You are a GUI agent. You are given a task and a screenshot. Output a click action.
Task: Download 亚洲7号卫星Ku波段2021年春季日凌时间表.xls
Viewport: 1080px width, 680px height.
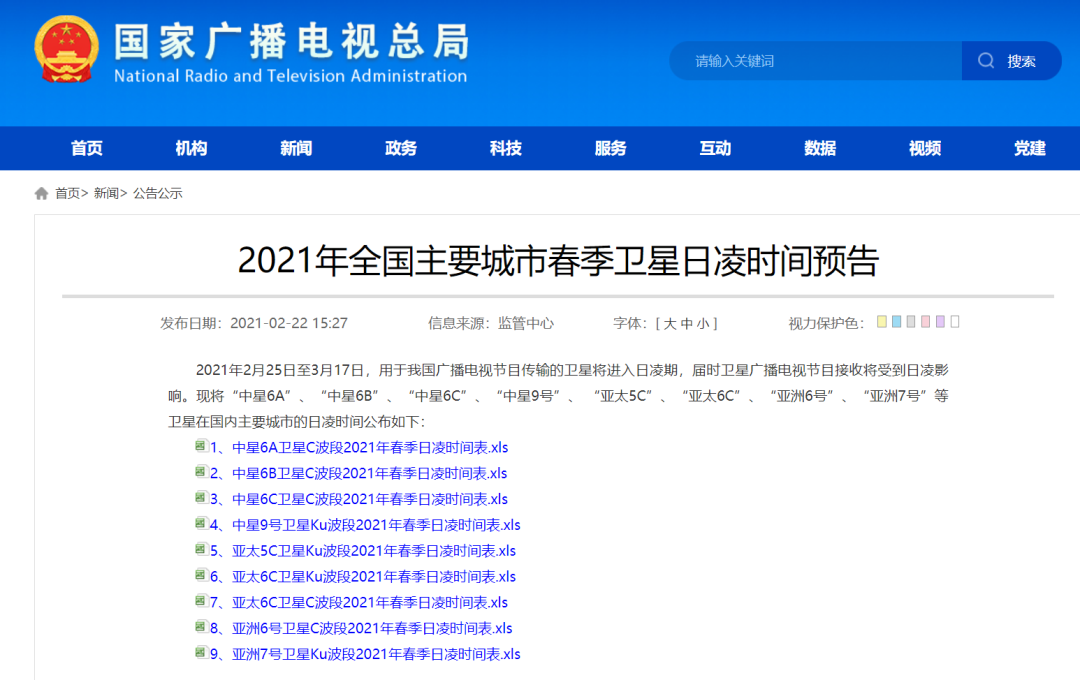click(365, 655)
